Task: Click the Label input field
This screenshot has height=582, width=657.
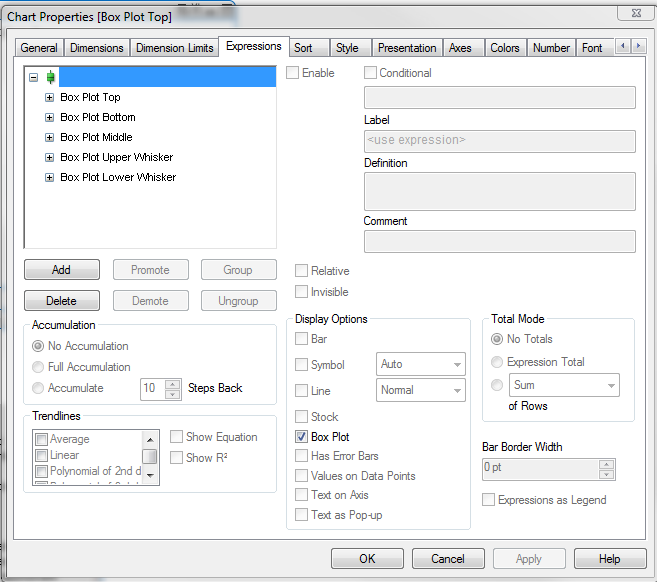Action: [500, 142]
